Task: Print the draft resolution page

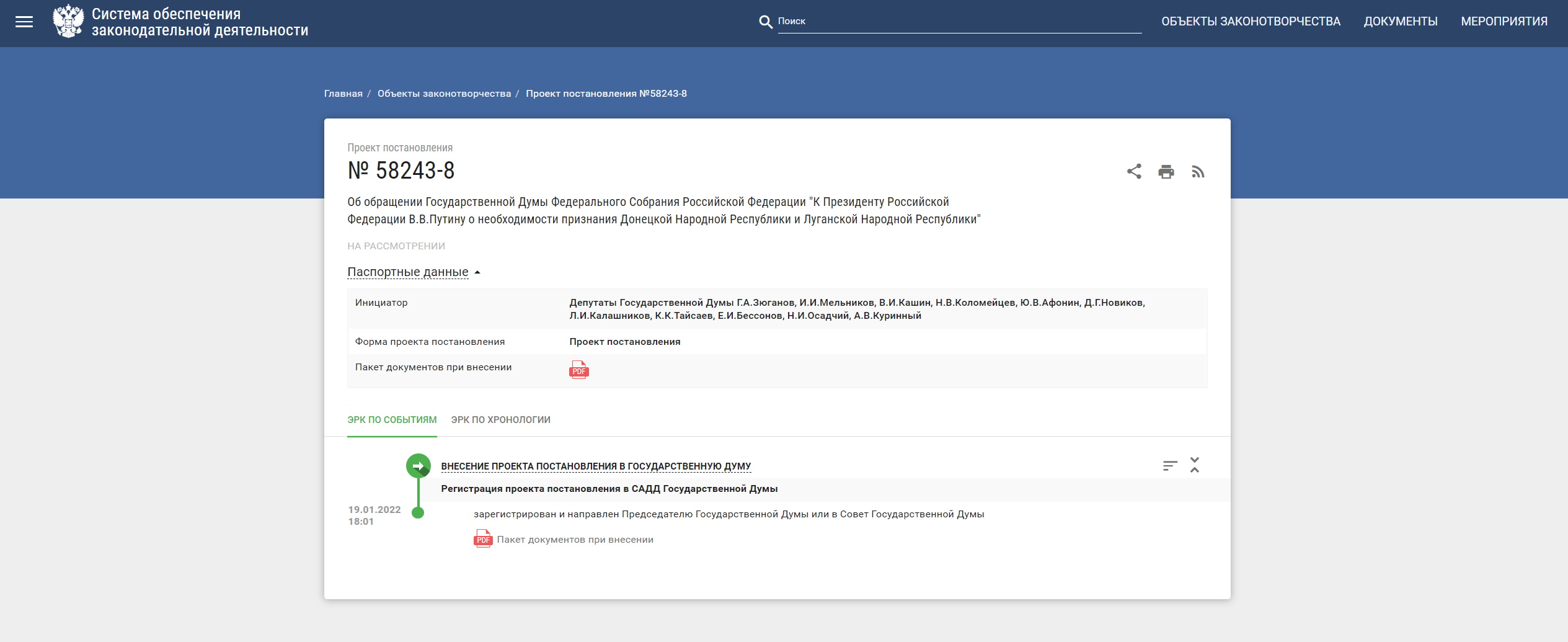Action: pyautogui.click(x=1166, y=172)
